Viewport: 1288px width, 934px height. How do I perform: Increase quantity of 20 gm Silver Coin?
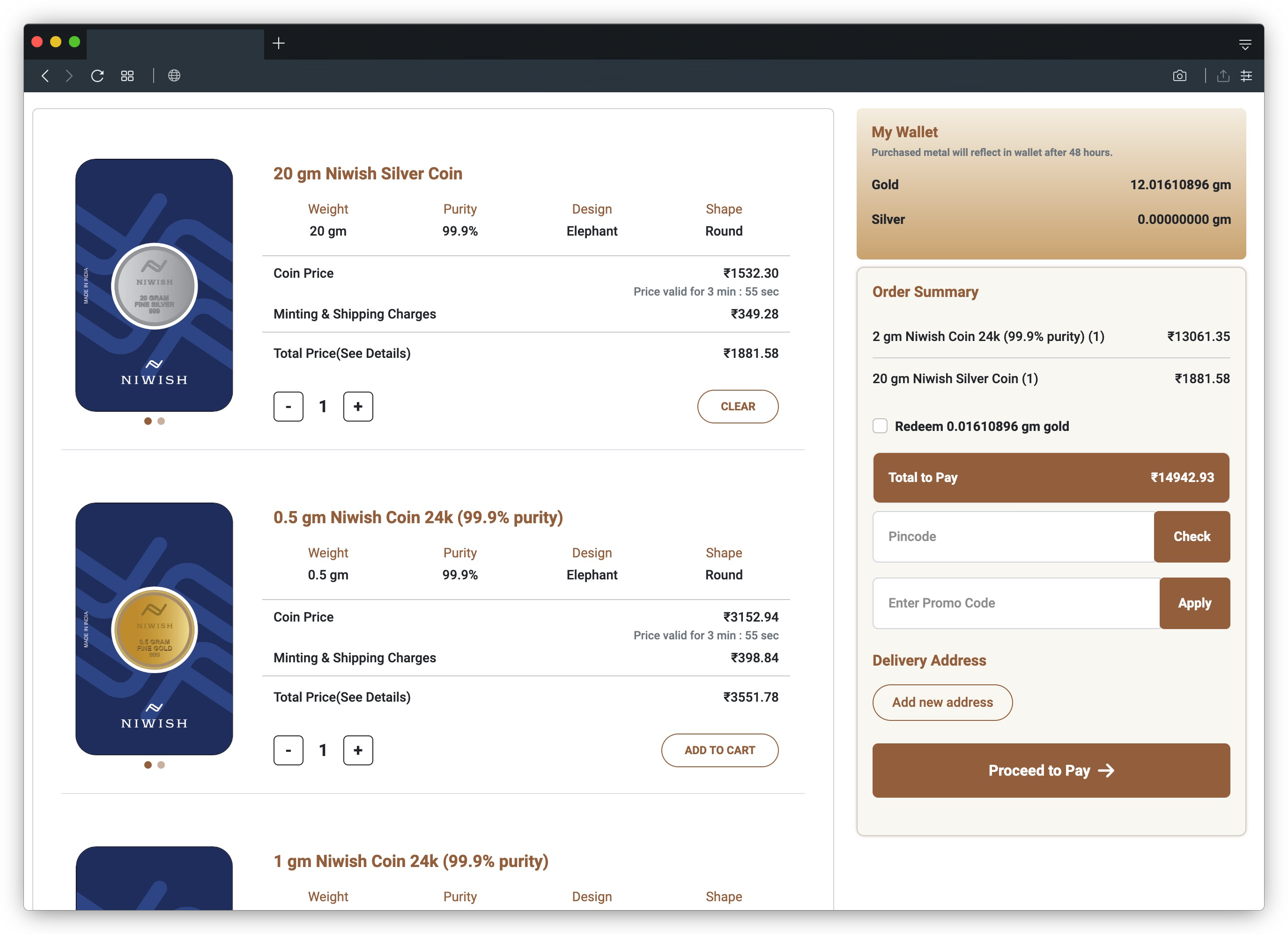pos(358,407)
